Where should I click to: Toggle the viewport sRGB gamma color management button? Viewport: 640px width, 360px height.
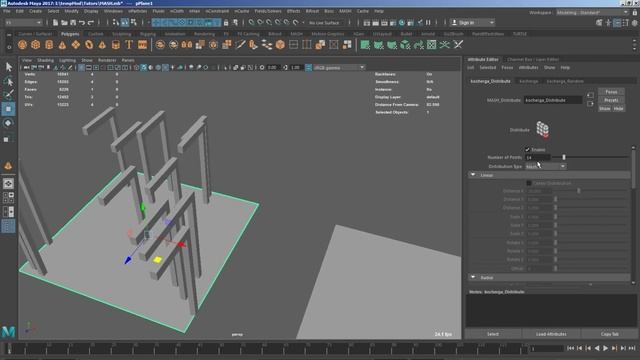pos(309,68)
